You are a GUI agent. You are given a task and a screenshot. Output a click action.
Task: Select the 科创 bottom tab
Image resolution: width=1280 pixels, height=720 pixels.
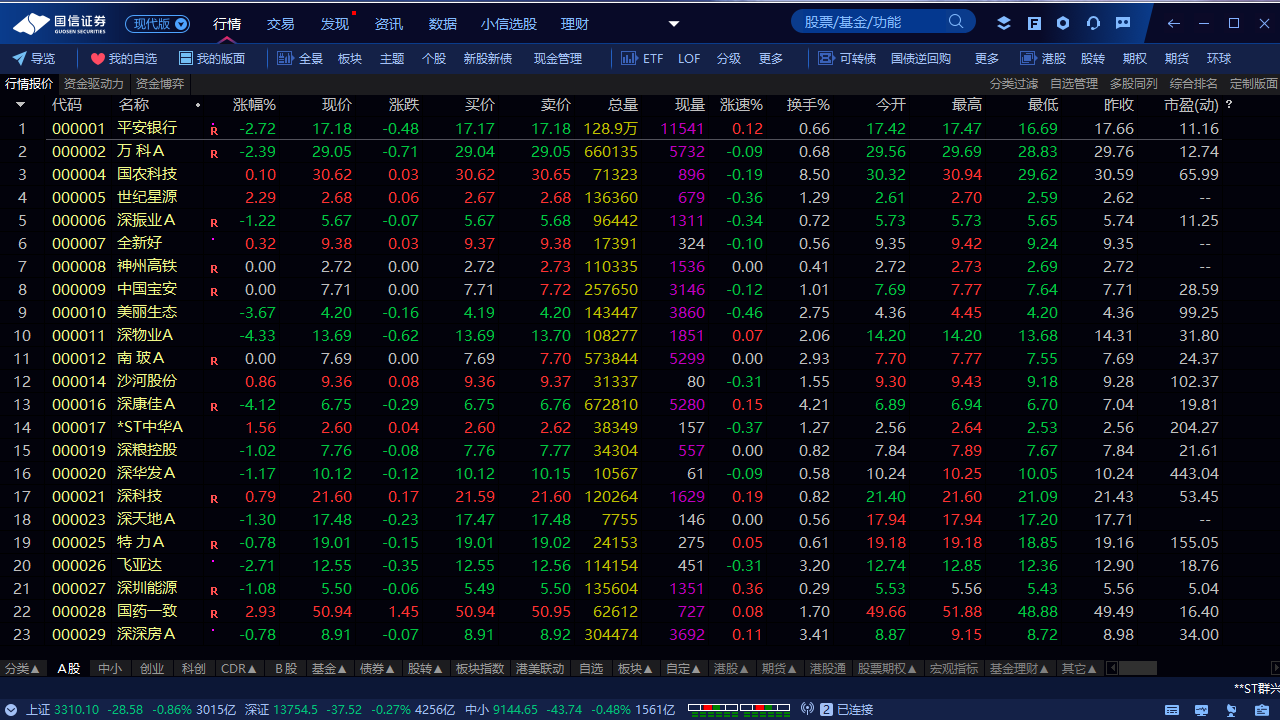click(x=194, y=668)
